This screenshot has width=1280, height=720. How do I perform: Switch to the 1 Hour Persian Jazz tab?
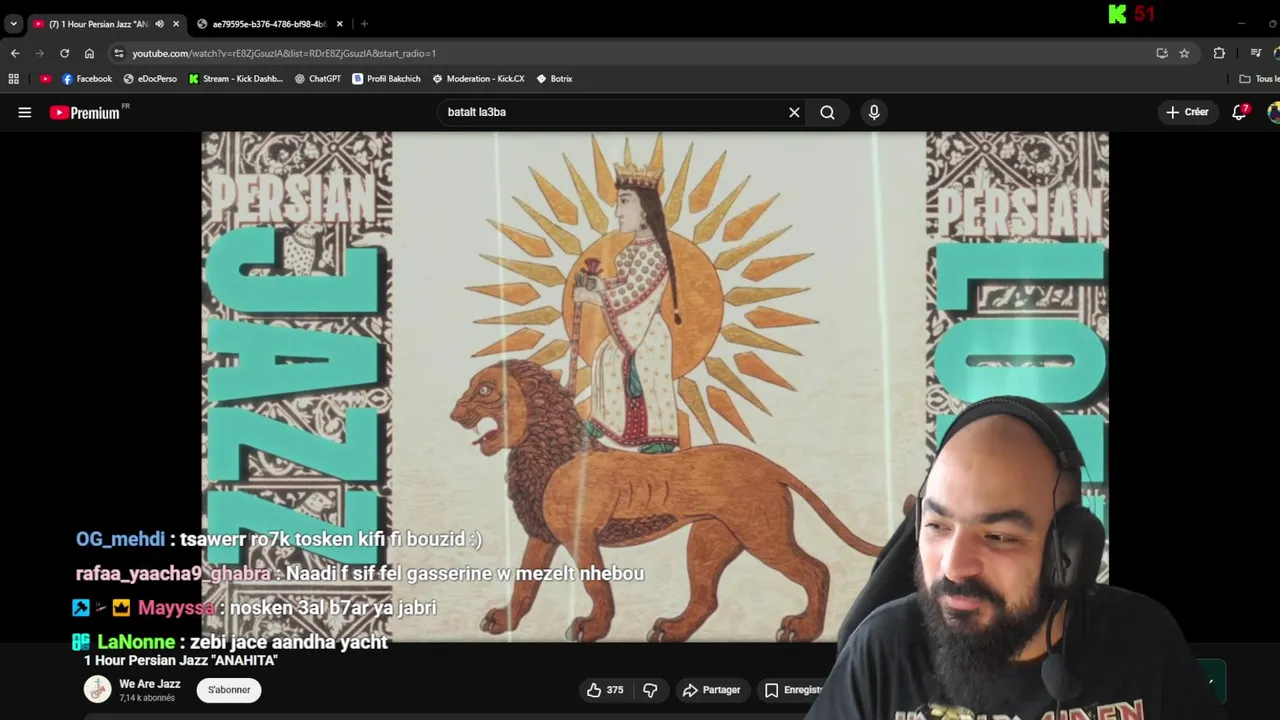[98, 24]
